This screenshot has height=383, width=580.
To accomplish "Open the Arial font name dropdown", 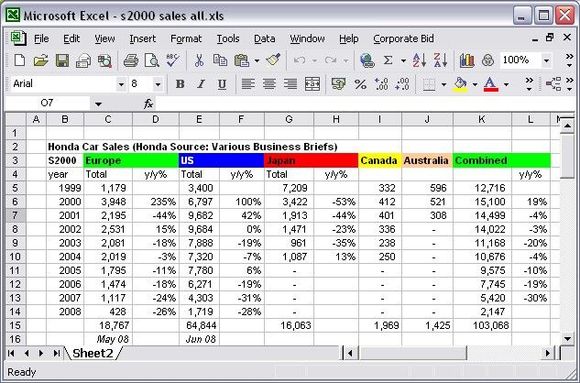I will (x=121, y=84).
